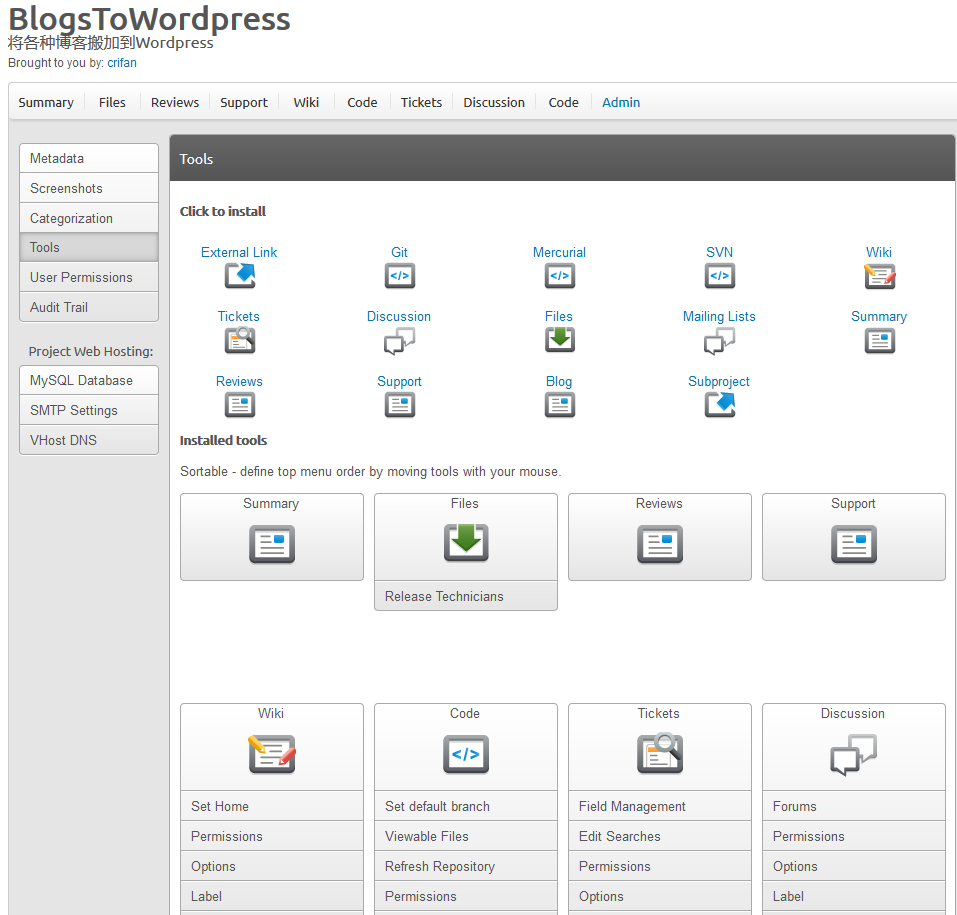Viewport: 957px width, 915px height.
Task: Install the Reviews tool icon
Action: coord(240,405)
